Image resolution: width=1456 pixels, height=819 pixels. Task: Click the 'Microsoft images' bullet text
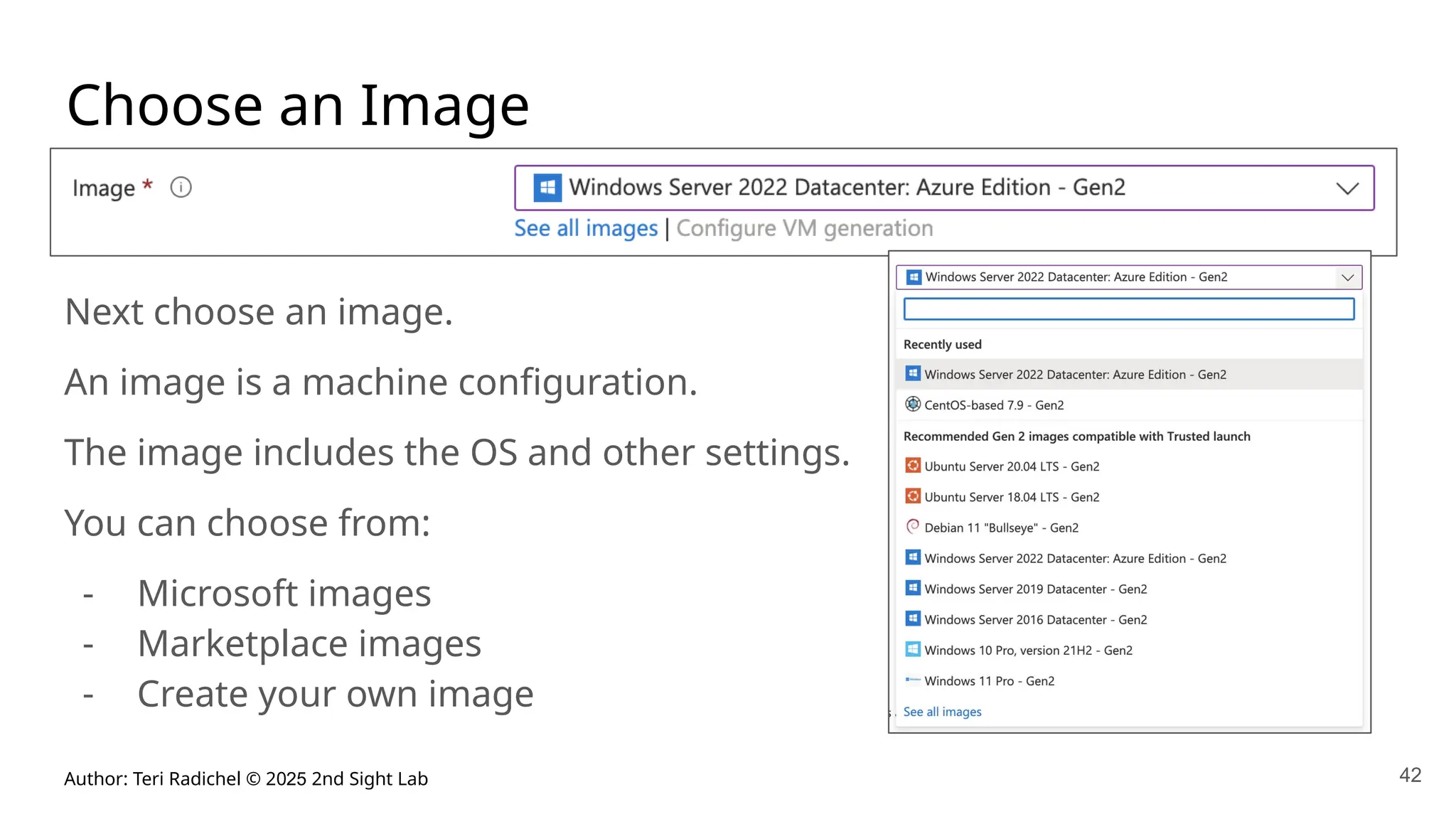tap(284, 593)
